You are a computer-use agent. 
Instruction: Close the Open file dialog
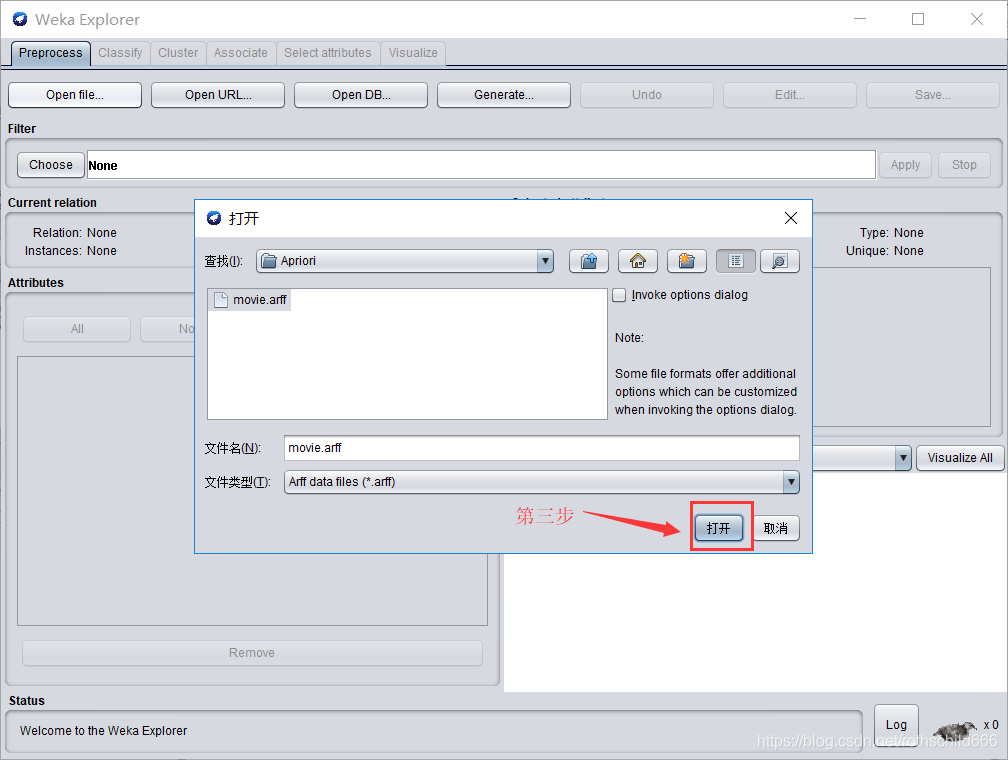point(791,218)
